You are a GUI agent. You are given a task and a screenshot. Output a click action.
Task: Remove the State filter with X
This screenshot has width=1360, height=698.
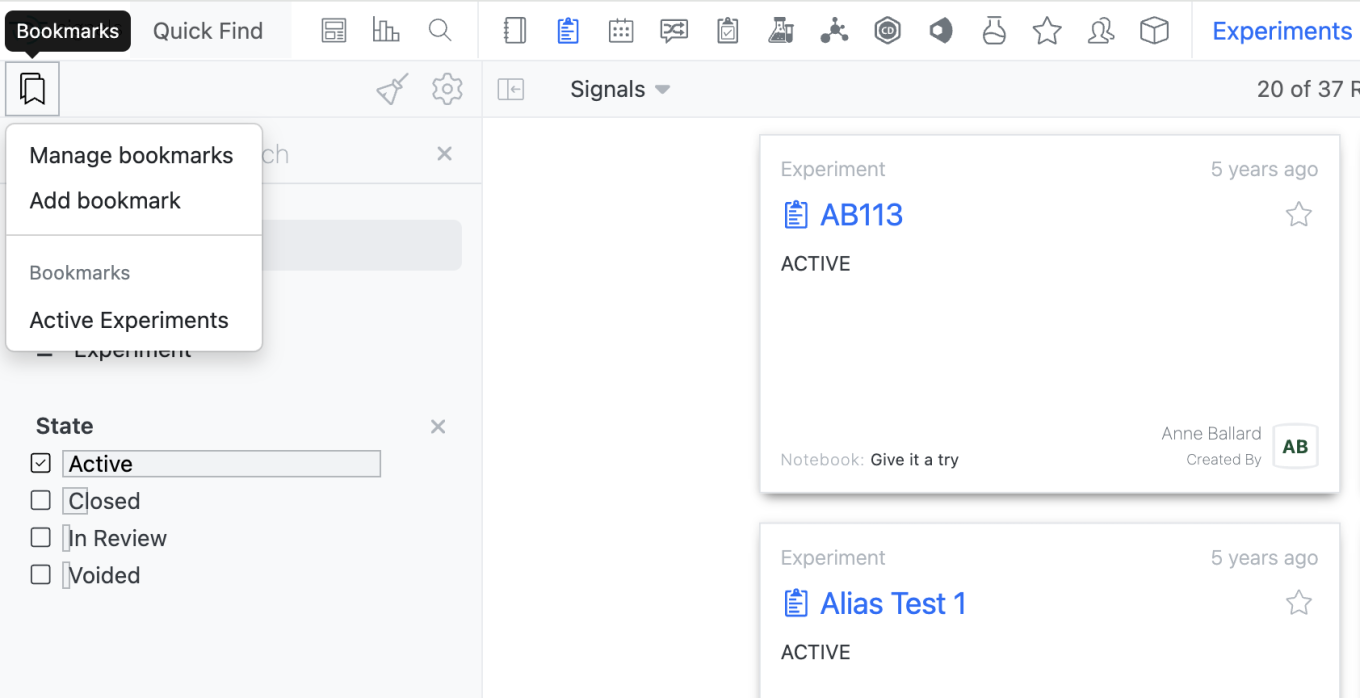click(438, 427)
